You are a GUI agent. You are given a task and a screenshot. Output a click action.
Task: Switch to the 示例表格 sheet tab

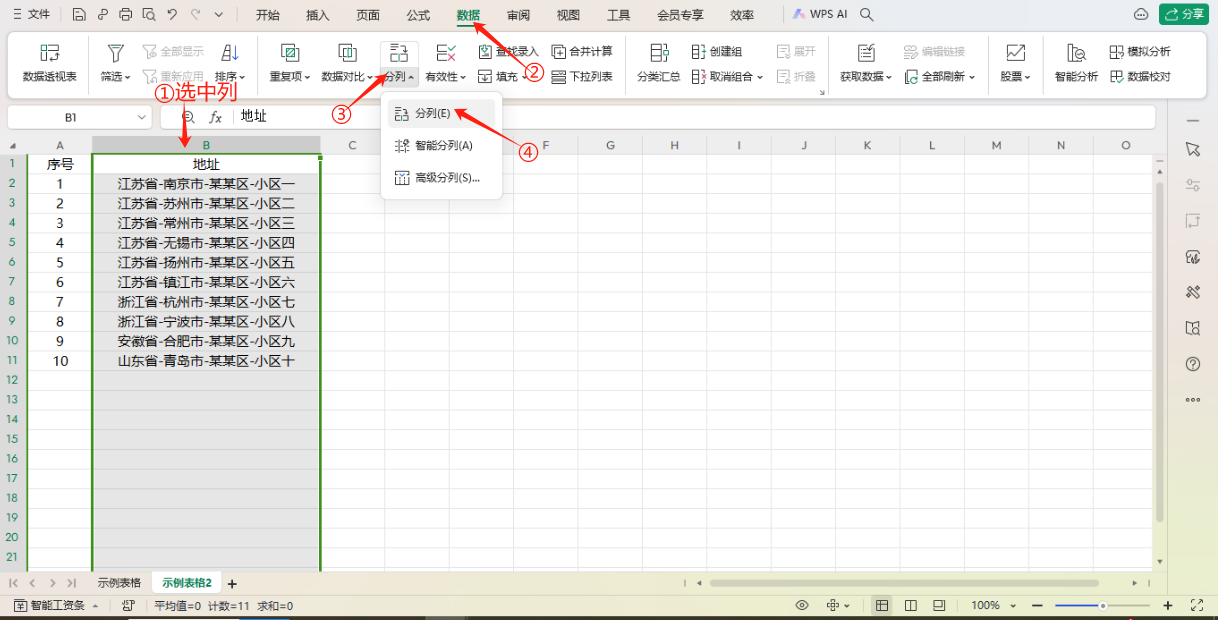119,582
